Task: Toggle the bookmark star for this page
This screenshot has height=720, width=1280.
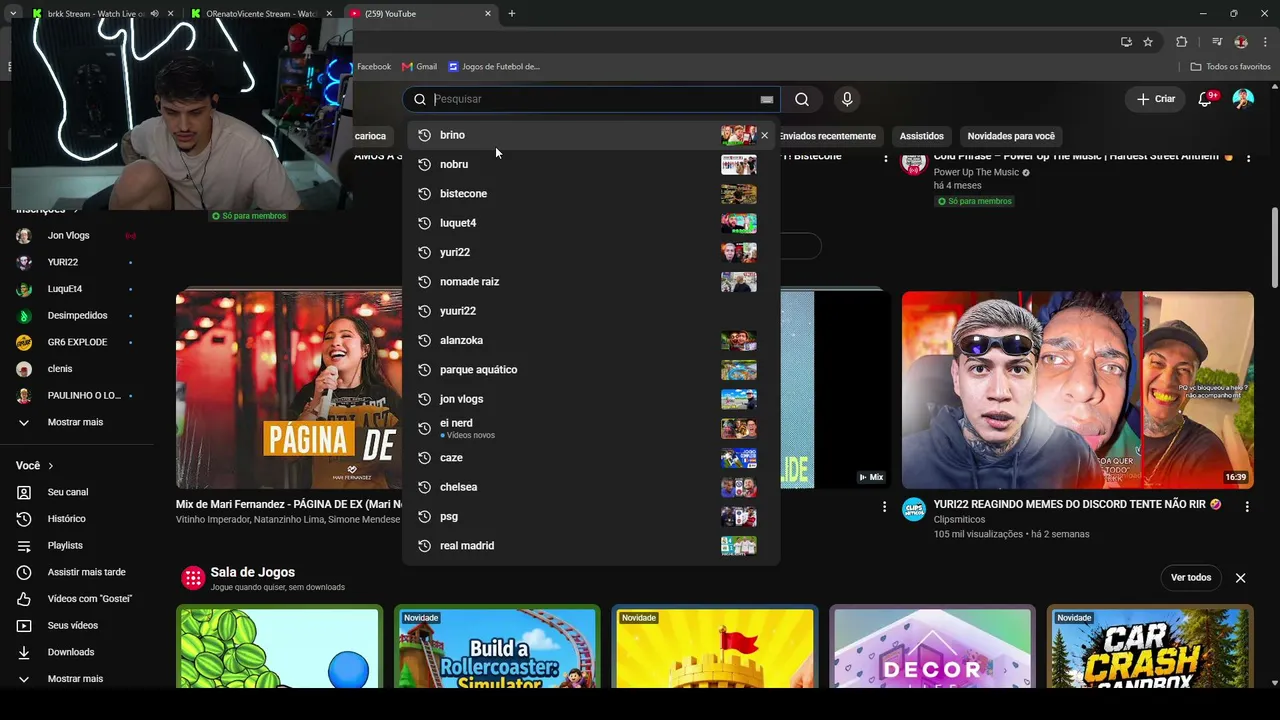Action: (x=1148, y=42)
